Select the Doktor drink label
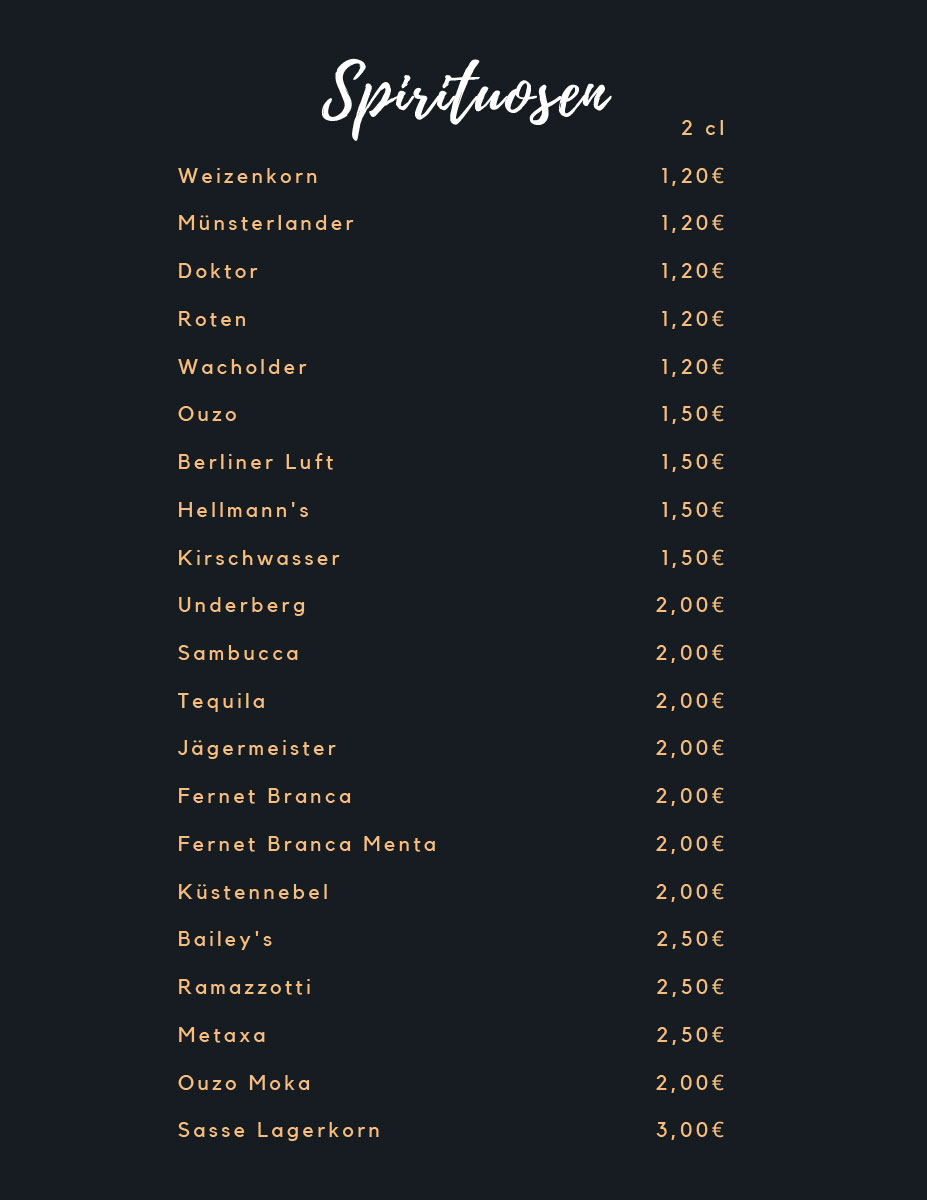 coord(218,272)
